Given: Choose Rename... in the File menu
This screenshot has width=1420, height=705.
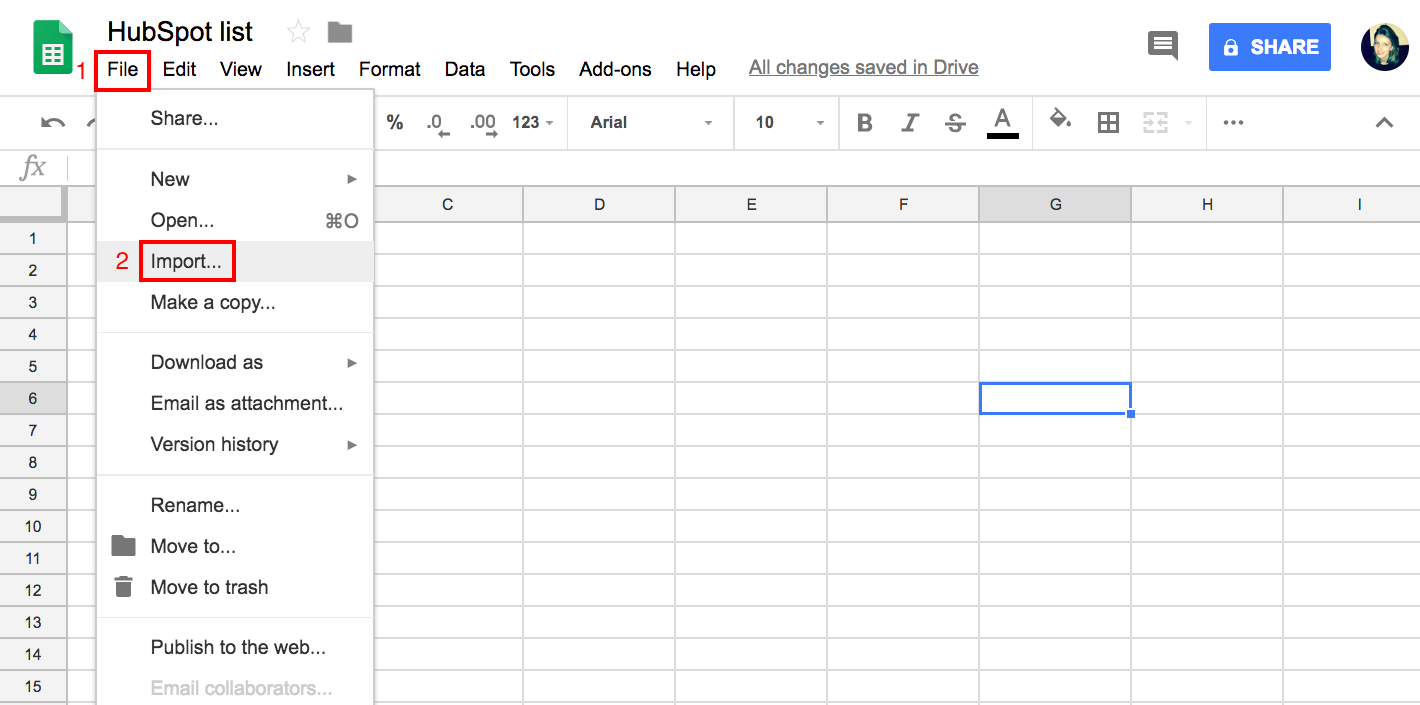Looking at the screenshot, I should (x=235, y=505).
